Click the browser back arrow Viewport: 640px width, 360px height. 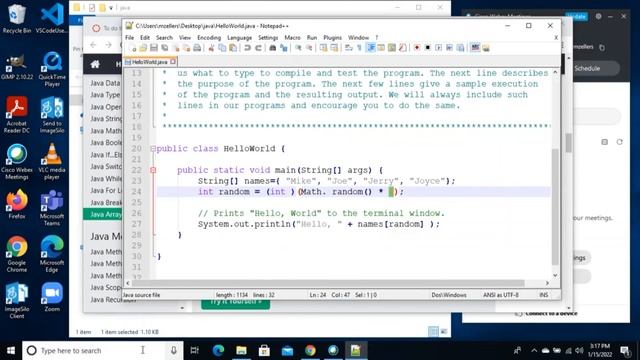click(x=93, y=45)
